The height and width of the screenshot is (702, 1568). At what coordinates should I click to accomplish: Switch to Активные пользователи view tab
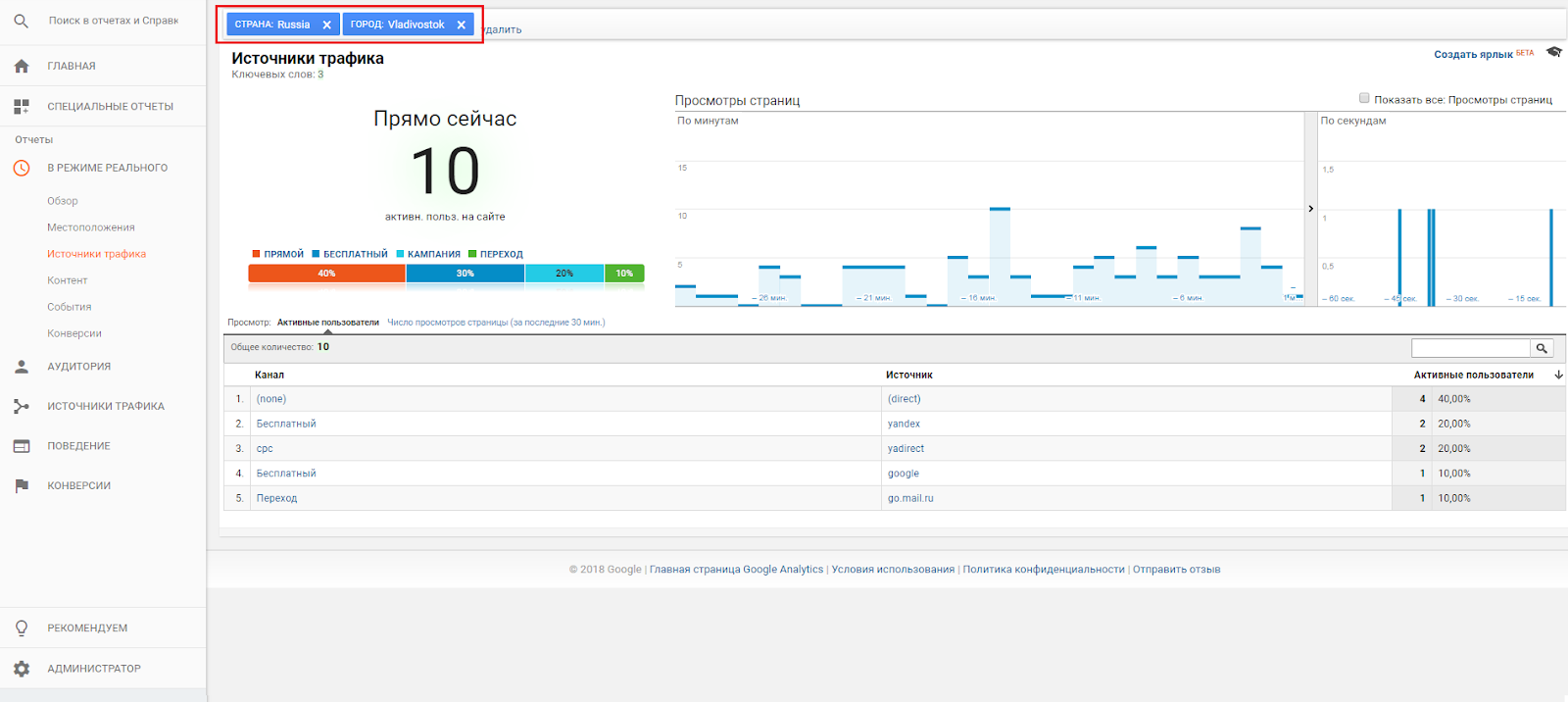click(x=328, y=323)
